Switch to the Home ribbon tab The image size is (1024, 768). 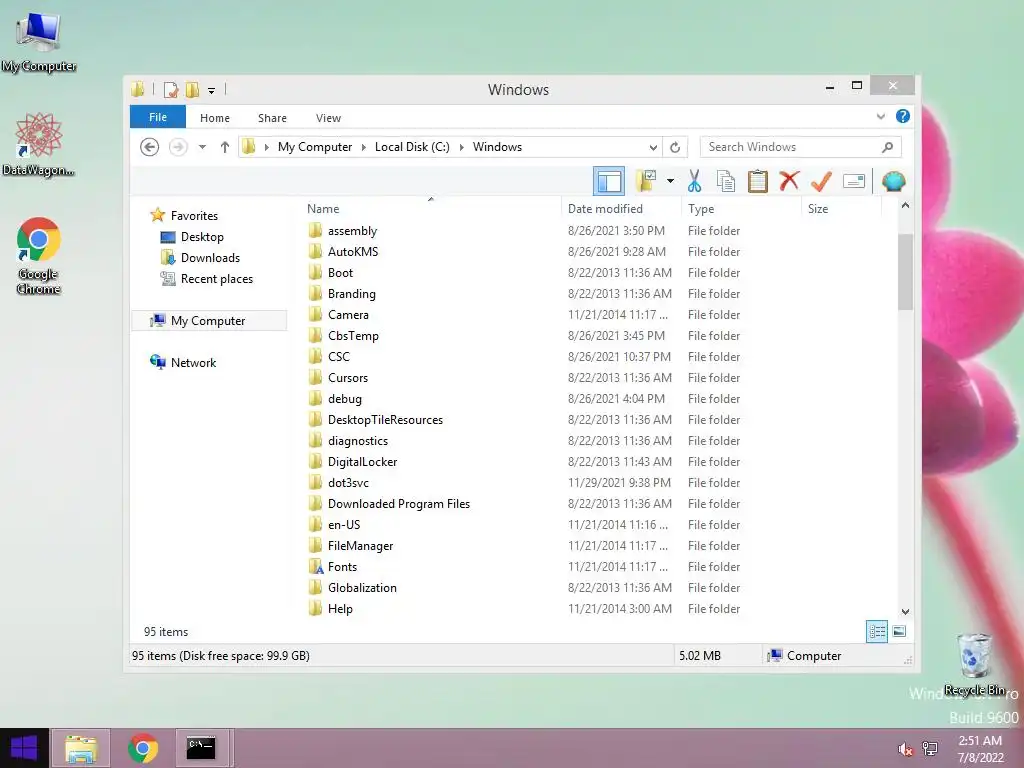click(x=215, y=118)
